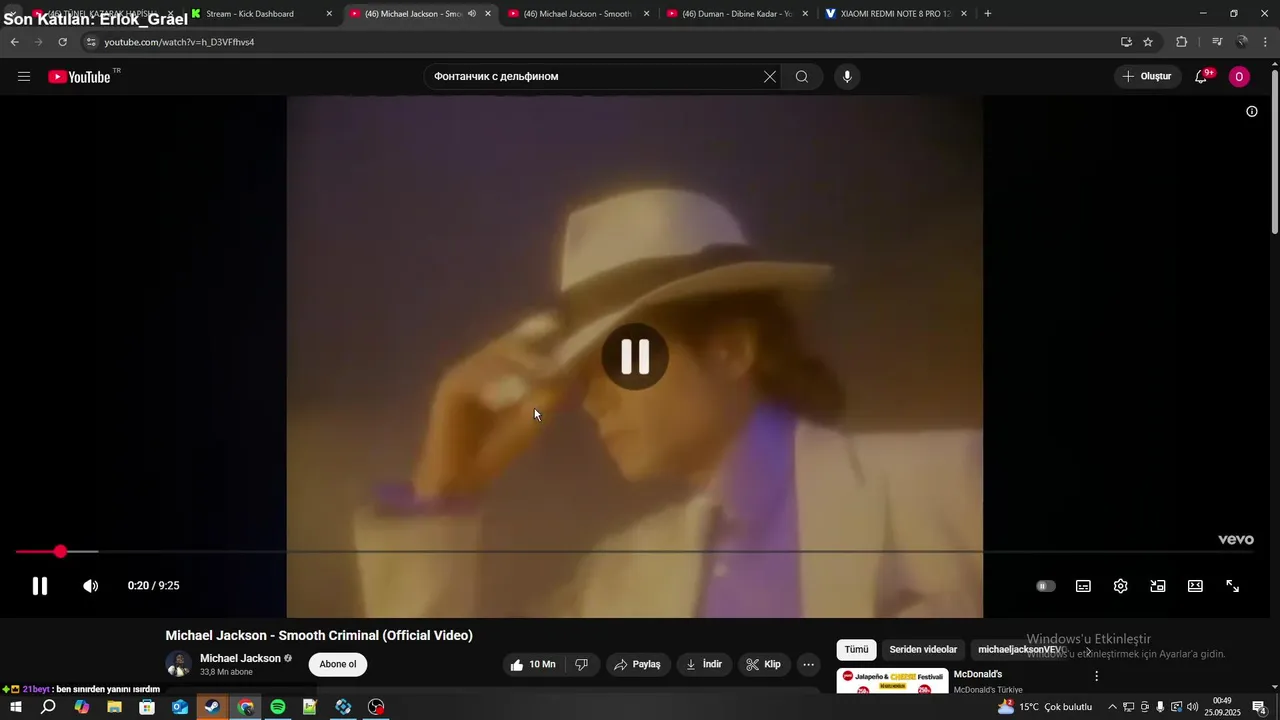Close the Kick Dashboard tab
This screenshot has width=1280, height=720.
329,14
